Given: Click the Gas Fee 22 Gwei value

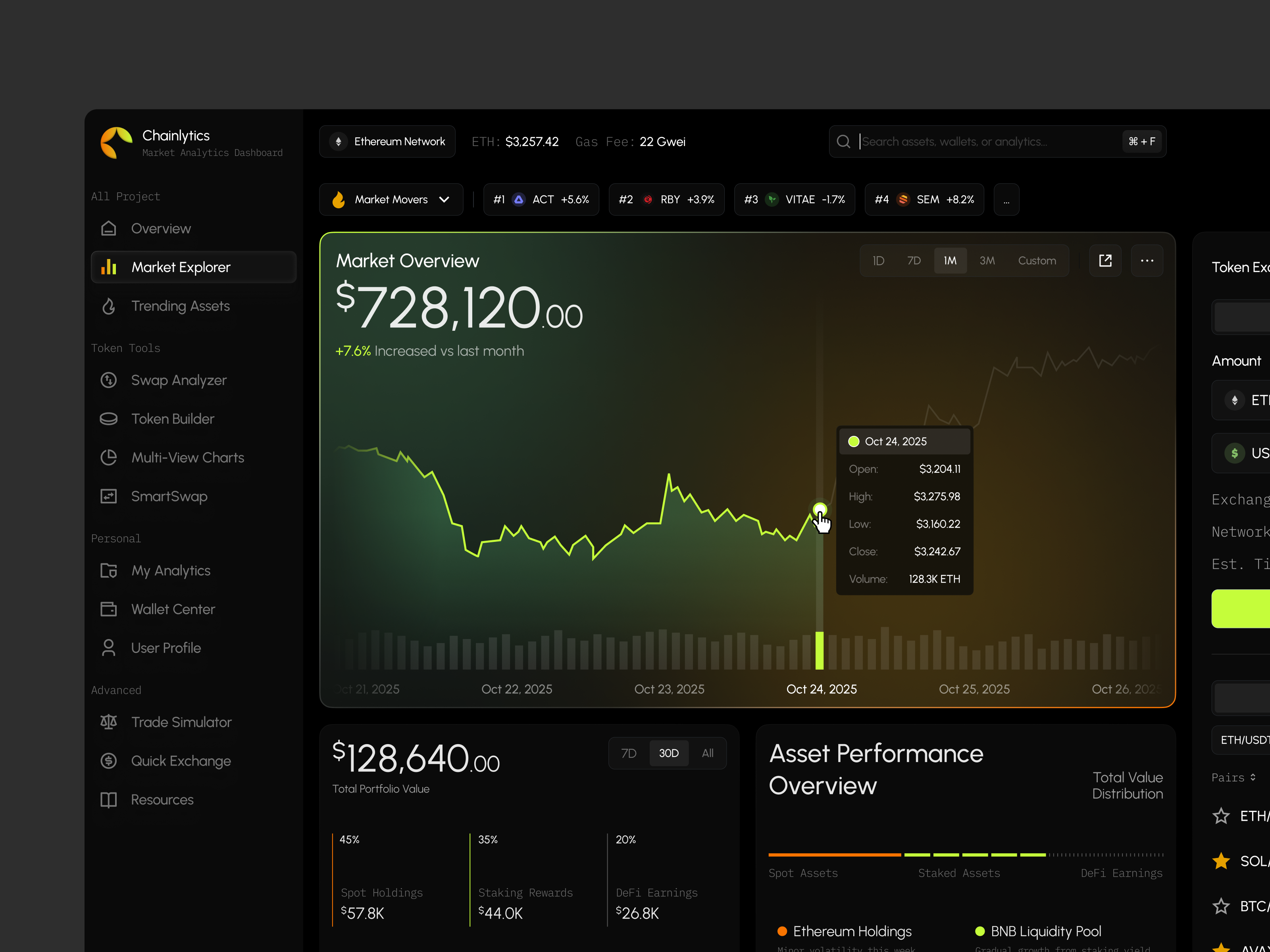Looking at the screenshot, I should 662,142.
